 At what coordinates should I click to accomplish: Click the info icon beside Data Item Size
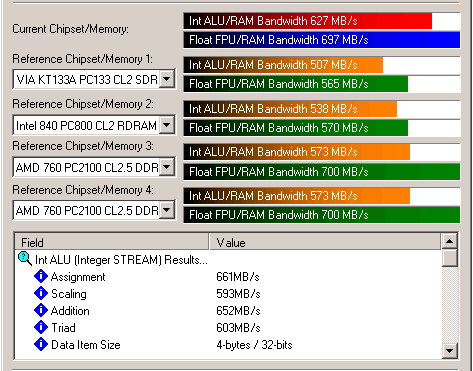coord(41,344)
